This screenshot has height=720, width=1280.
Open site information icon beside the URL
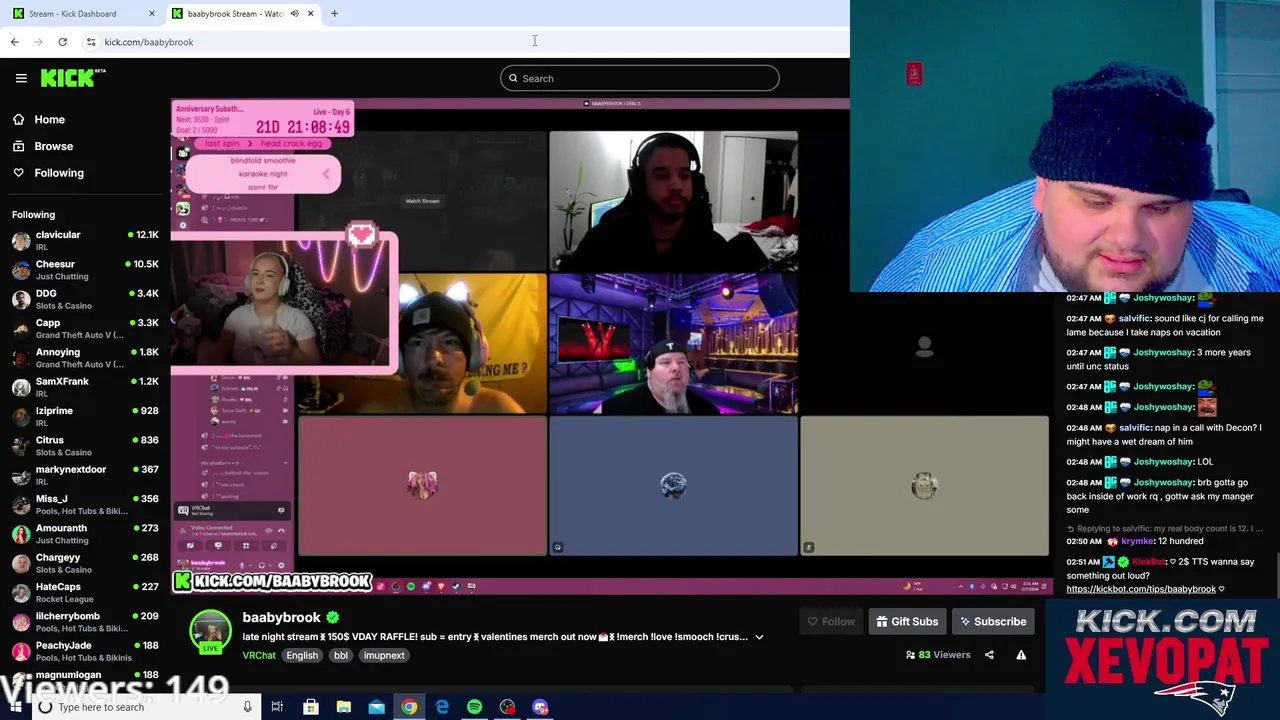pyautogui.click(x=91, y=42)
